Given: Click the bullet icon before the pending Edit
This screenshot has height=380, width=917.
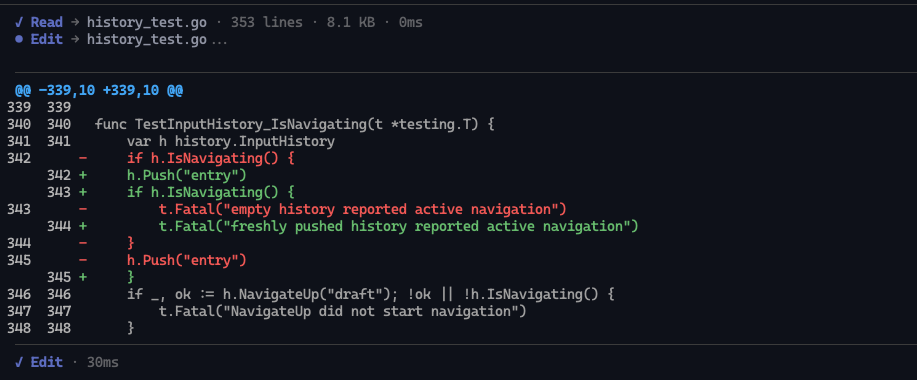Looking at the screenshot, I should tap(19, 40).
